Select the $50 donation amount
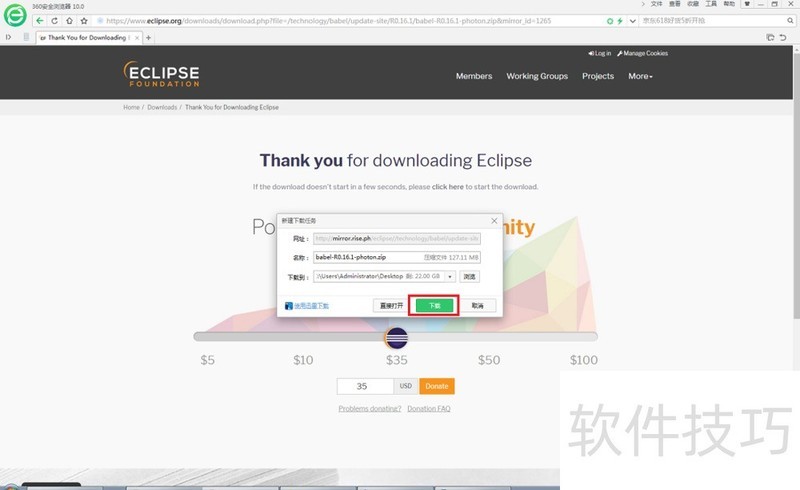 tap(489, 360)
